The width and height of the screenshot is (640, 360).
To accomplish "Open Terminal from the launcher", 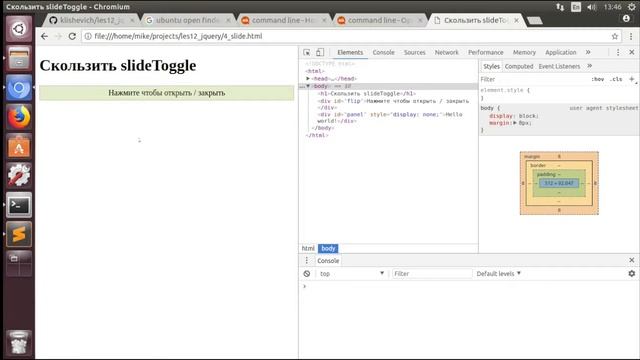I will tap(19, 205).
